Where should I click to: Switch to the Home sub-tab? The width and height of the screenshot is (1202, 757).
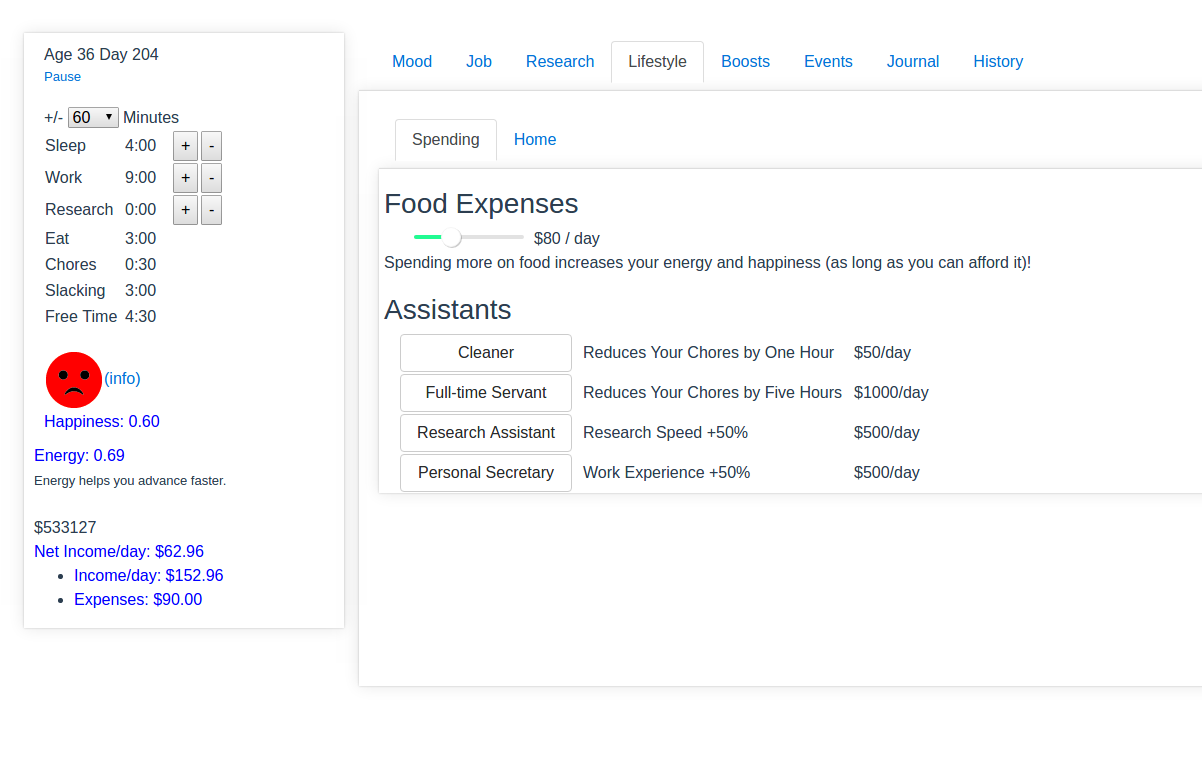(535, 140)
